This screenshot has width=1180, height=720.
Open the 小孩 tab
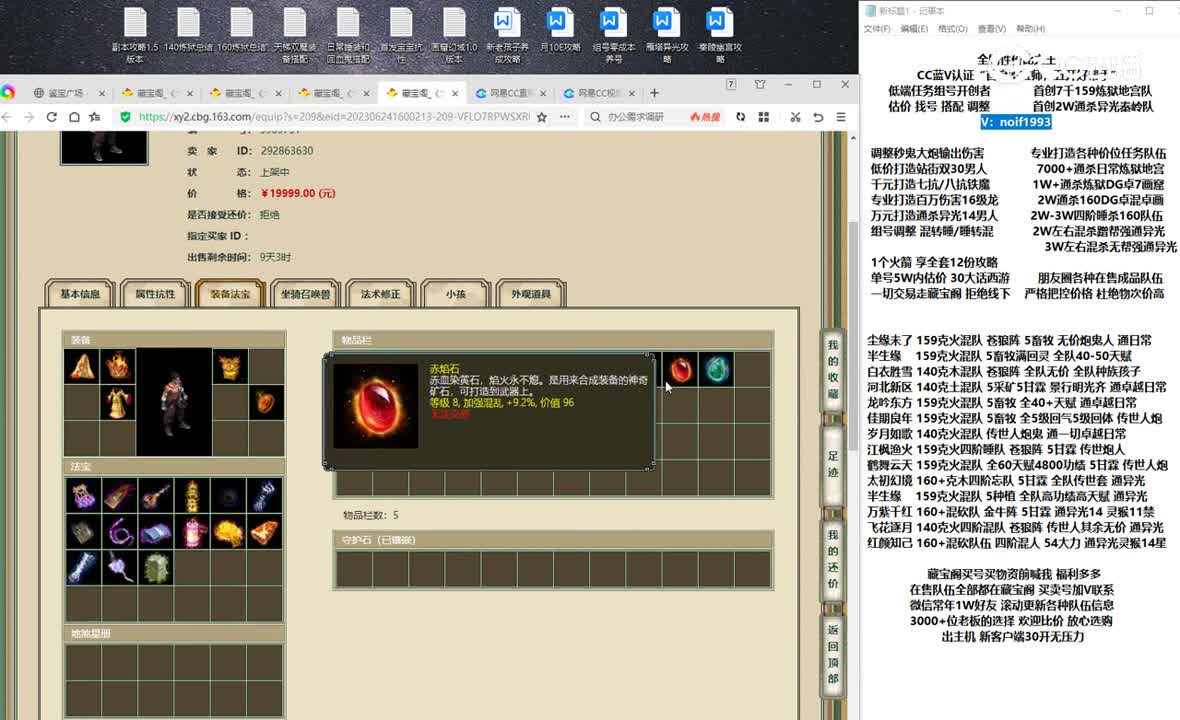tap(456, 294)
